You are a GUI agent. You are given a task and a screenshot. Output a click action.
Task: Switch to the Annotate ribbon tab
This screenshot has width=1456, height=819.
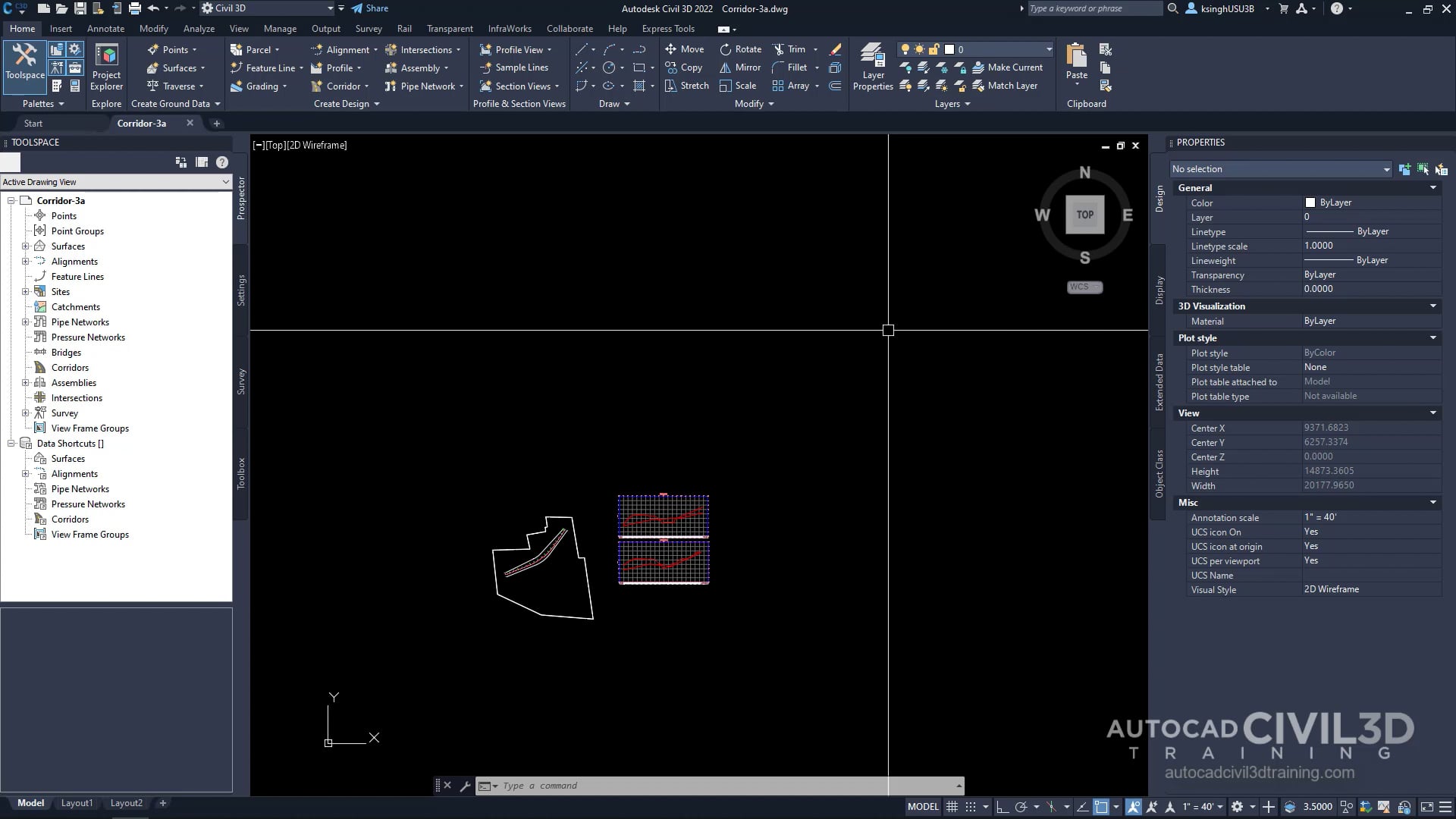click(x=105, y=28)
